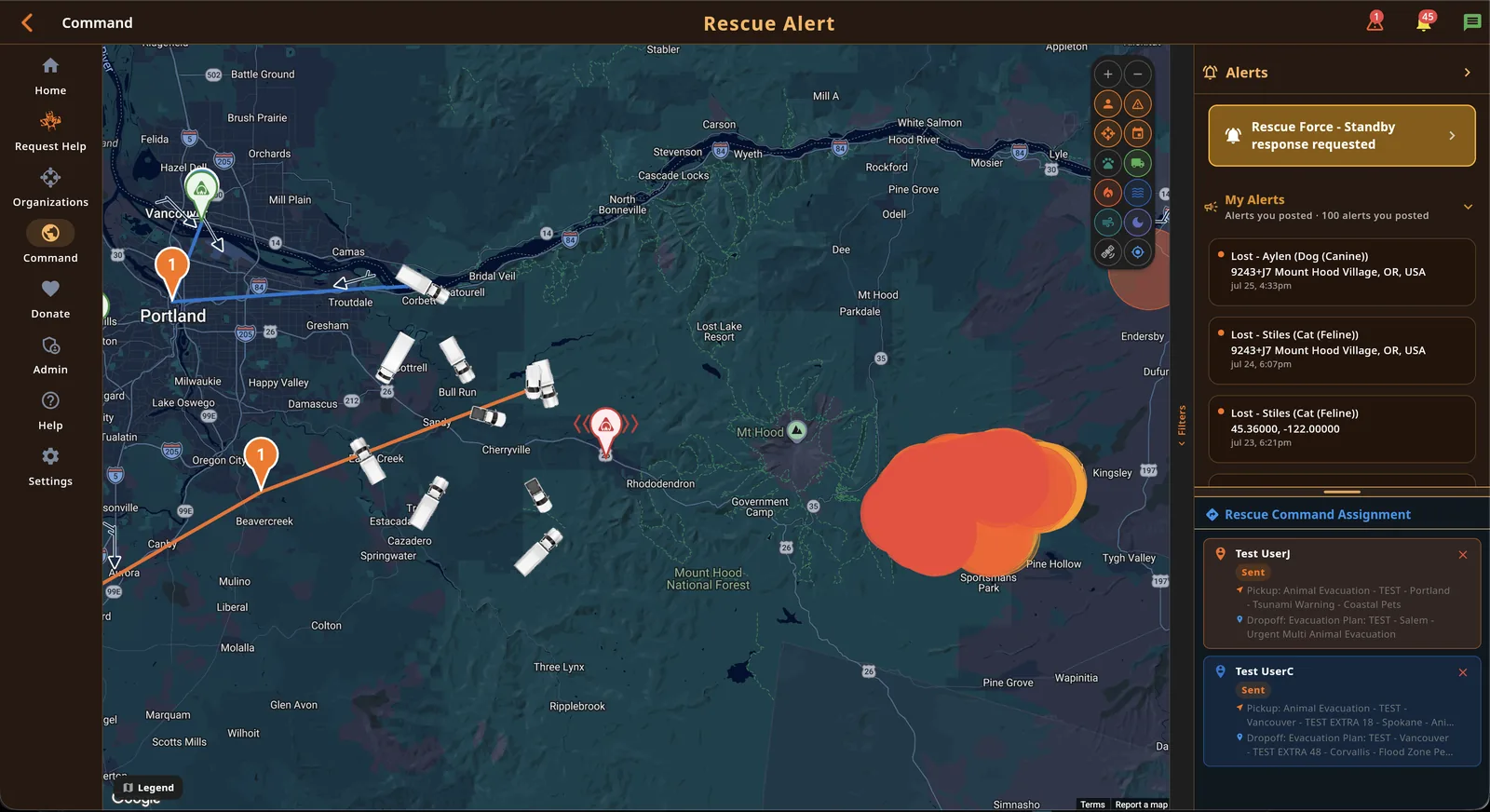Viewport: 1490px width, 812px height.
Task: Open the Test UserC assignment card
Action: point(1341,711)
